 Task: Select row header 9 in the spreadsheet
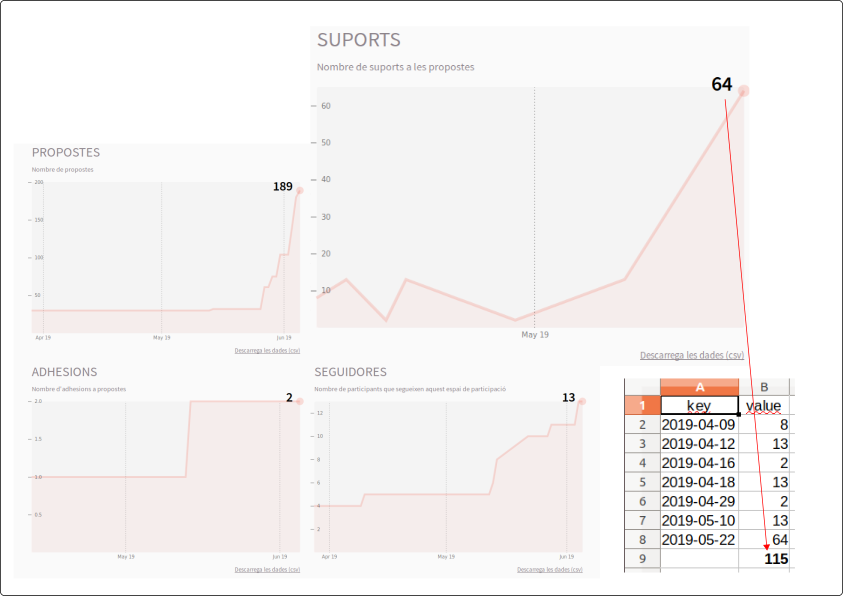click(x=641, y=559)
